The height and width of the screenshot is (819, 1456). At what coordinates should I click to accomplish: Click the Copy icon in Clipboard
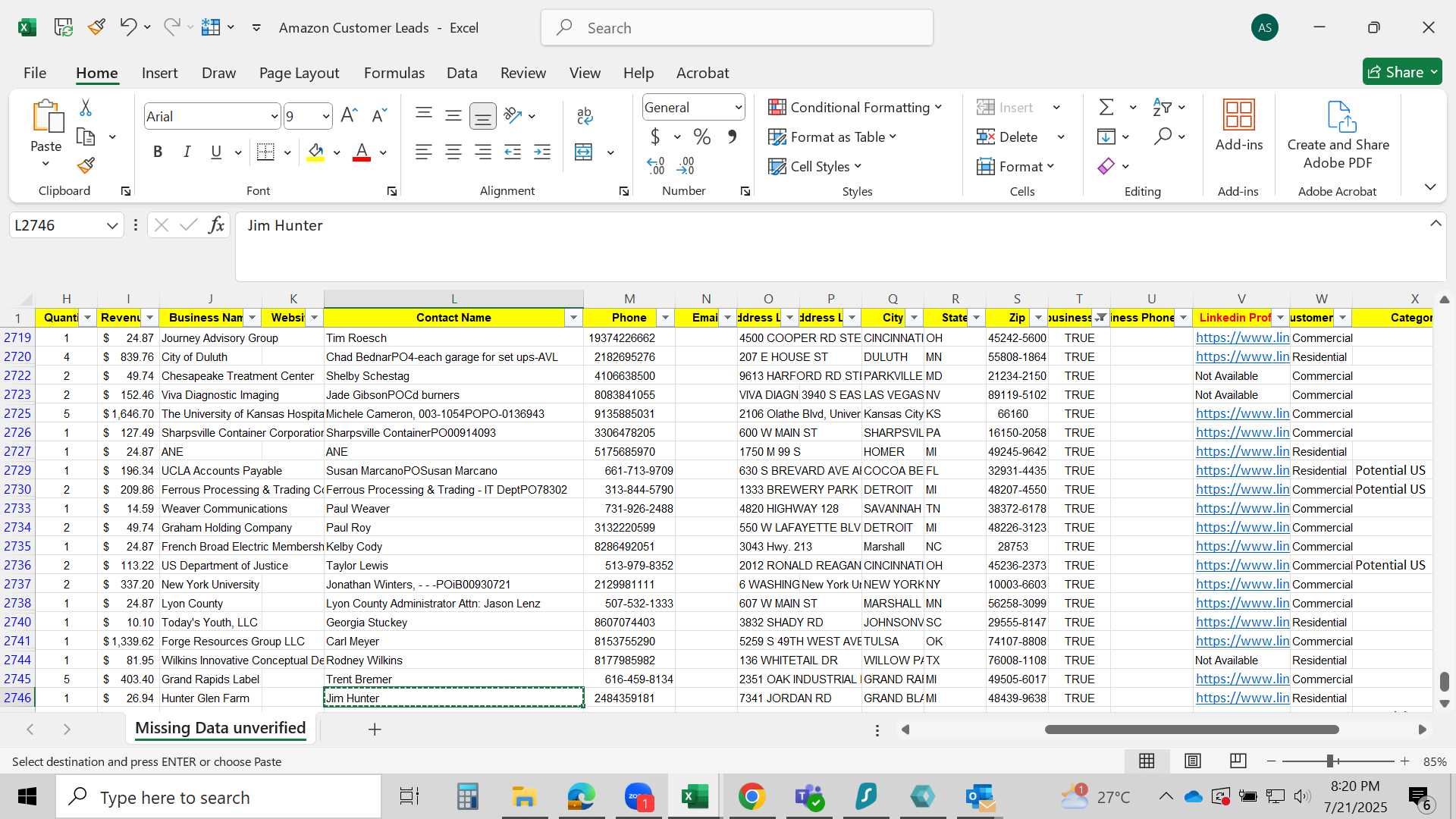click(86, 137)
